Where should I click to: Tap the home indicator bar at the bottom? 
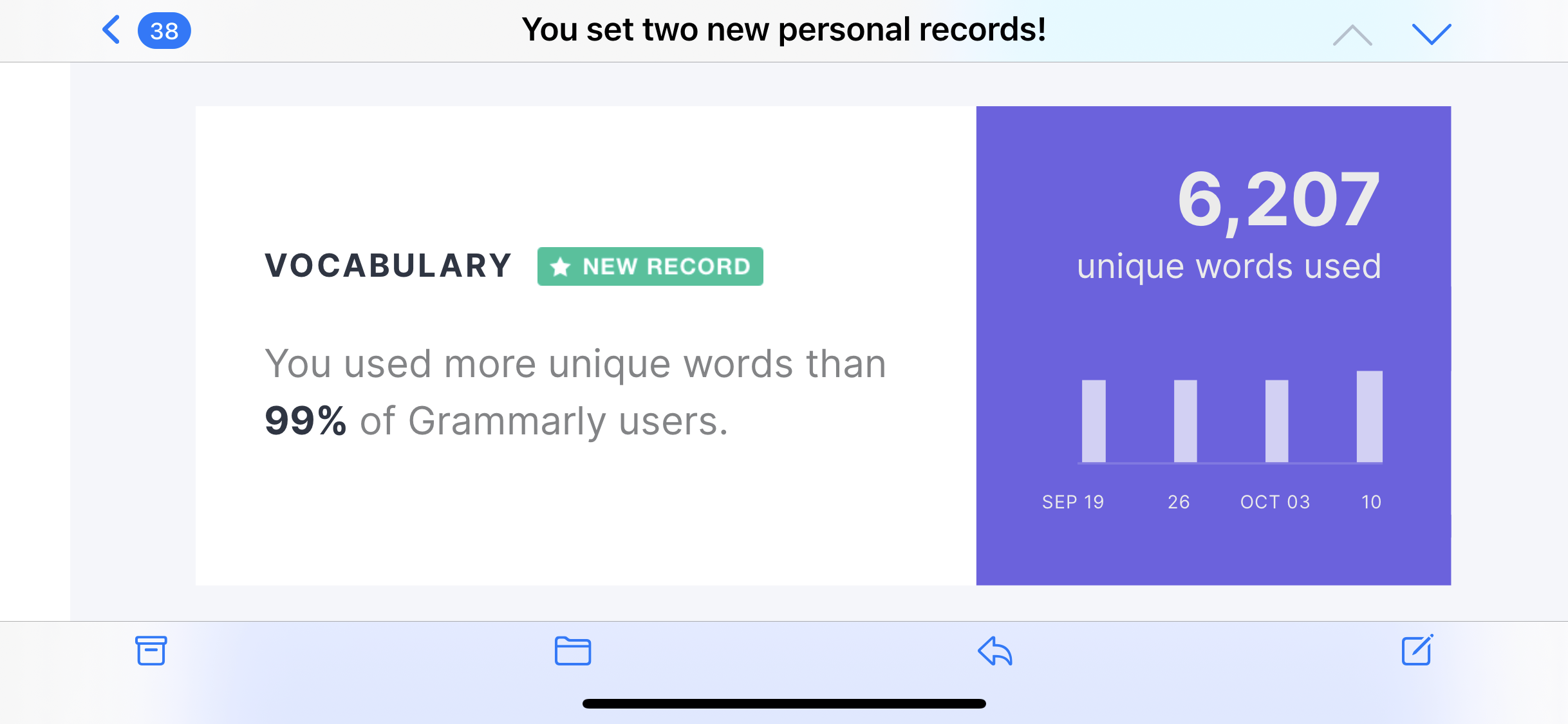(x=784, y=703)
